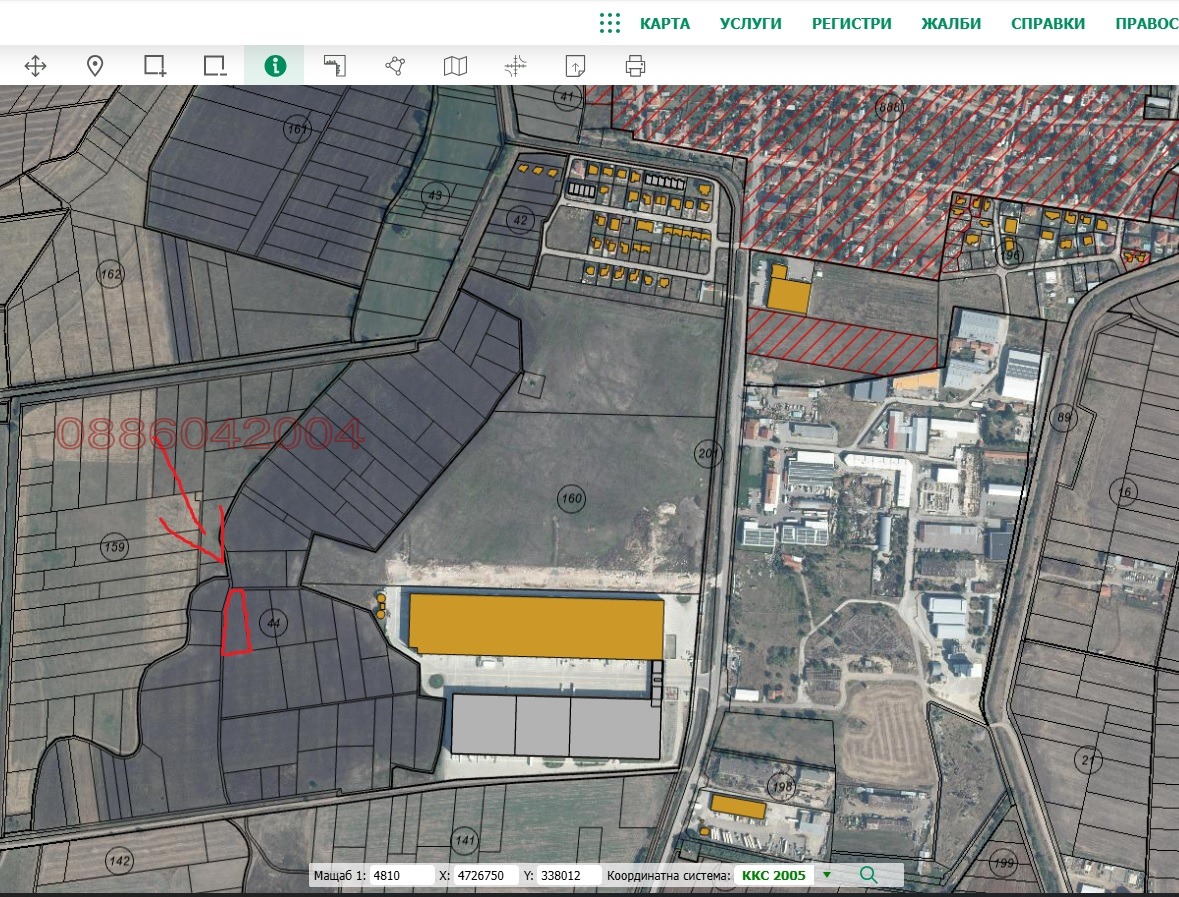Click parcel label 89 on the map
This screenshot has width=1179, height=897.
tap(1063, 417)
